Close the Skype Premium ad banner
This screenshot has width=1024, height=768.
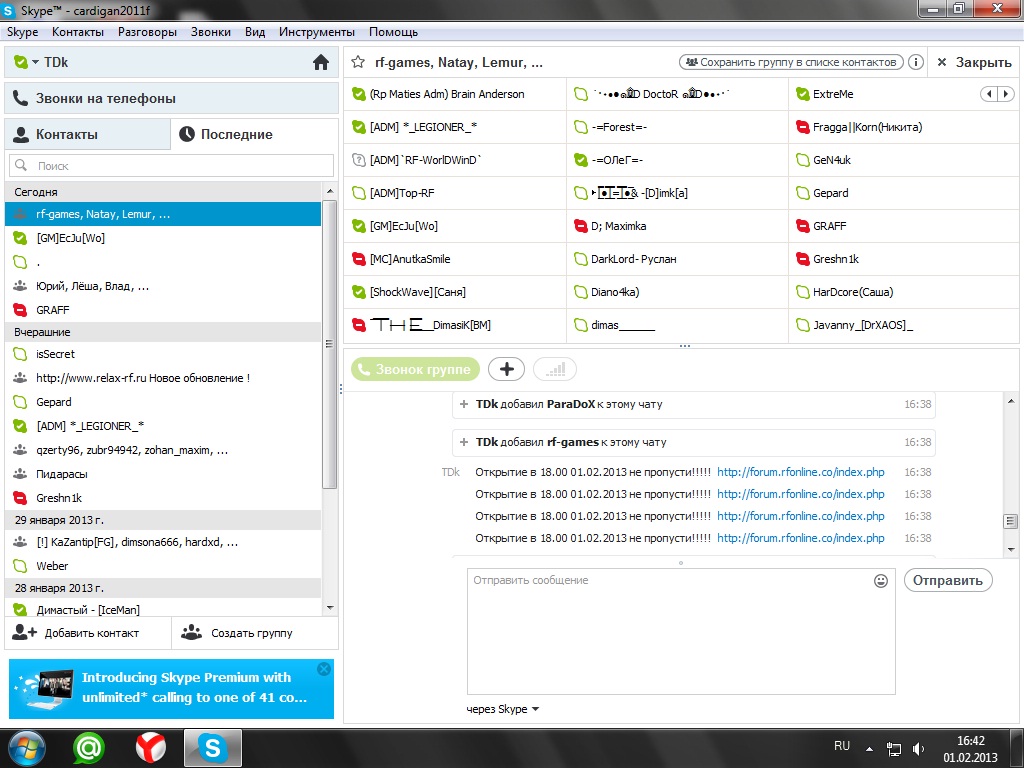324,669
